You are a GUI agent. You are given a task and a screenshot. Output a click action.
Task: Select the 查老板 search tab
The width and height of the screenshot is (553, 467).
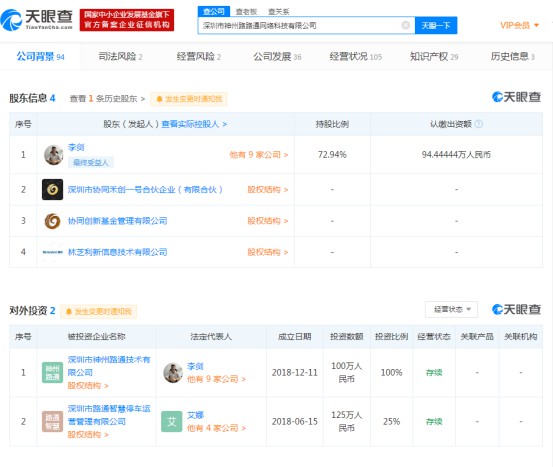246,12
